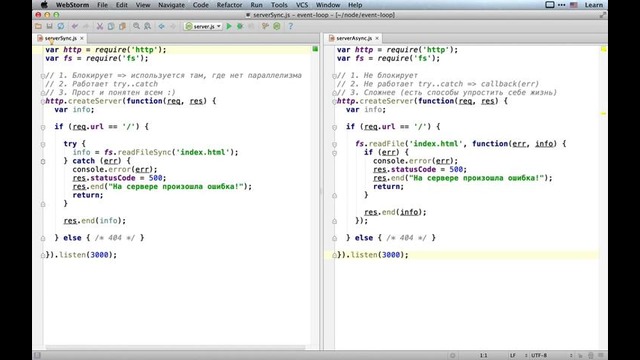The height and width of the screenshot is (360, 640).
Task: Click the Hector inspector icon in the status bar
Action: point(590,356)
